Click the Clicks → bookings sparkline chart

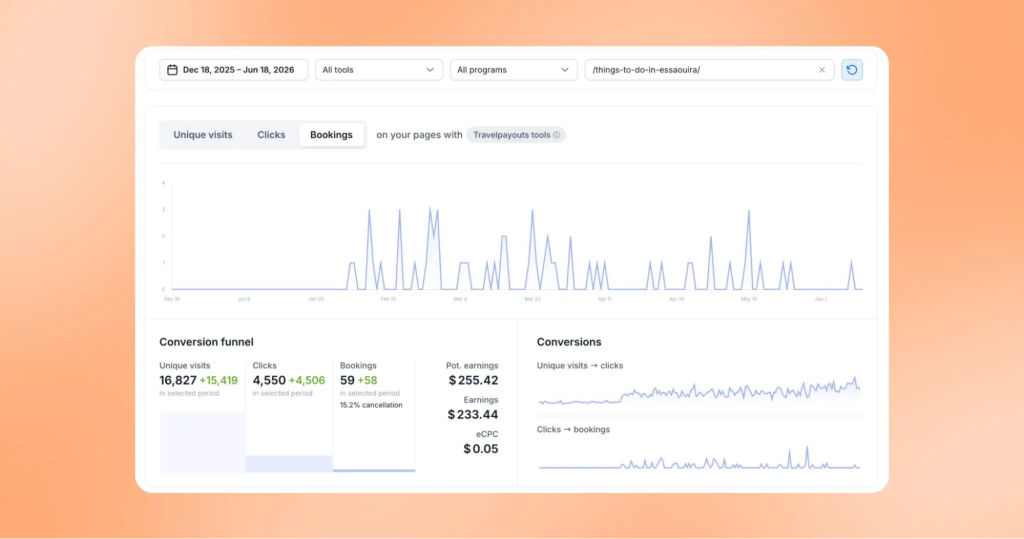click(699, 457)
